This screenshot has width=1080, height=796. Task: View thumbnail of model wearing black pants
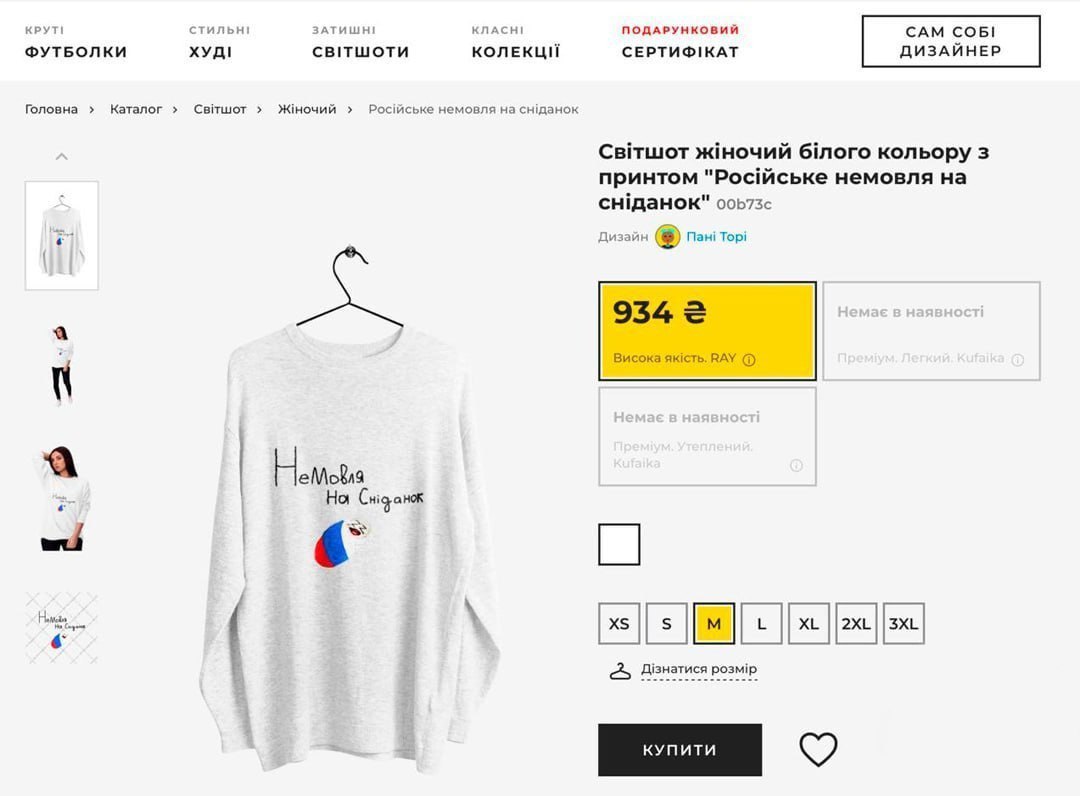pos(62,365)
